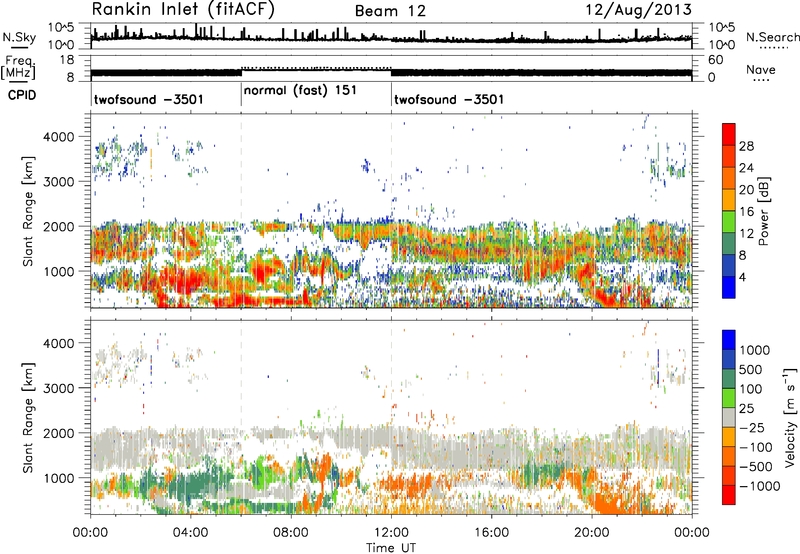
Task: Click the gray -25 to 25 Velocity swatch
Action: click(729, 417)
